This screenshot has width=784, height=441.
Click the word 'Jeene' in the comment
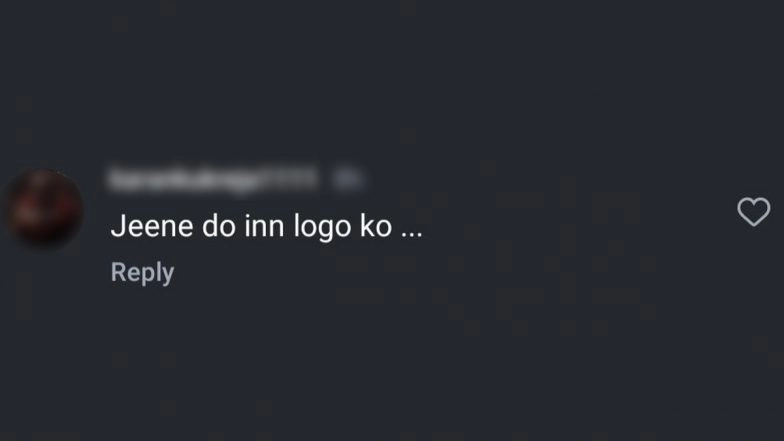coord(152,226)
